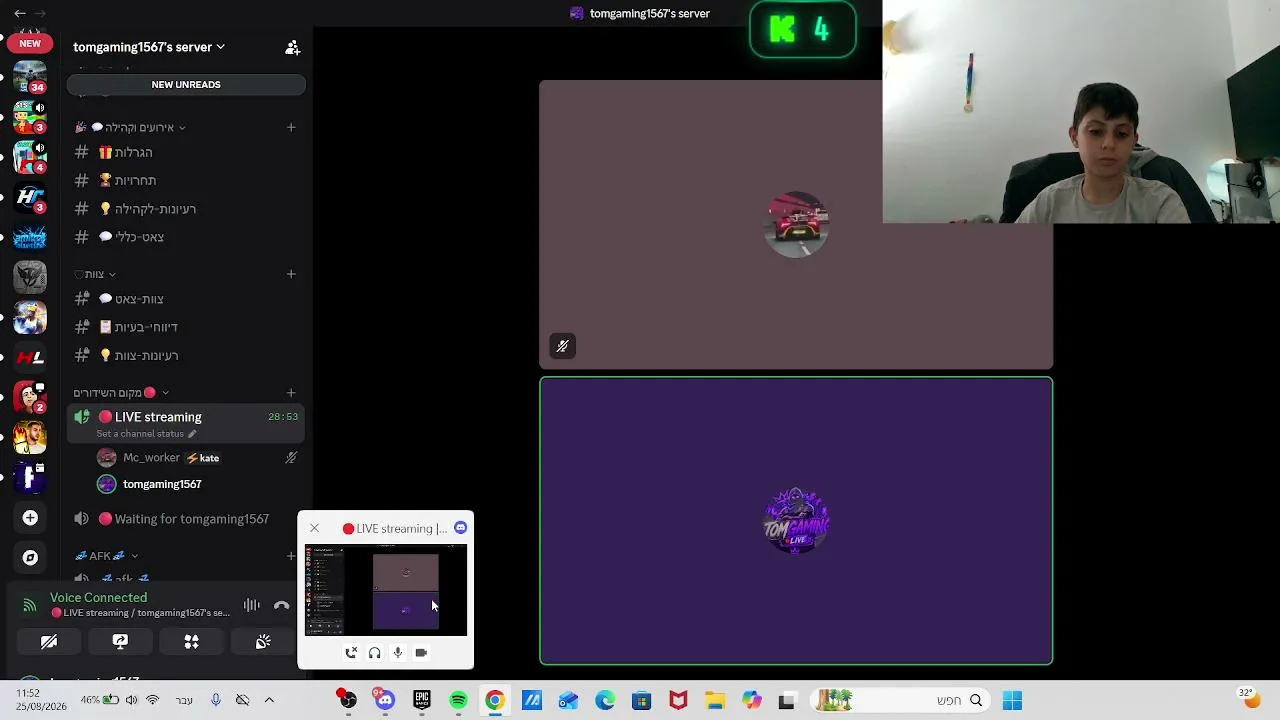This screenshot has width=1280, height=720.
Task: Open Google Chrome from the taskbar
Action: coord(495,700)
